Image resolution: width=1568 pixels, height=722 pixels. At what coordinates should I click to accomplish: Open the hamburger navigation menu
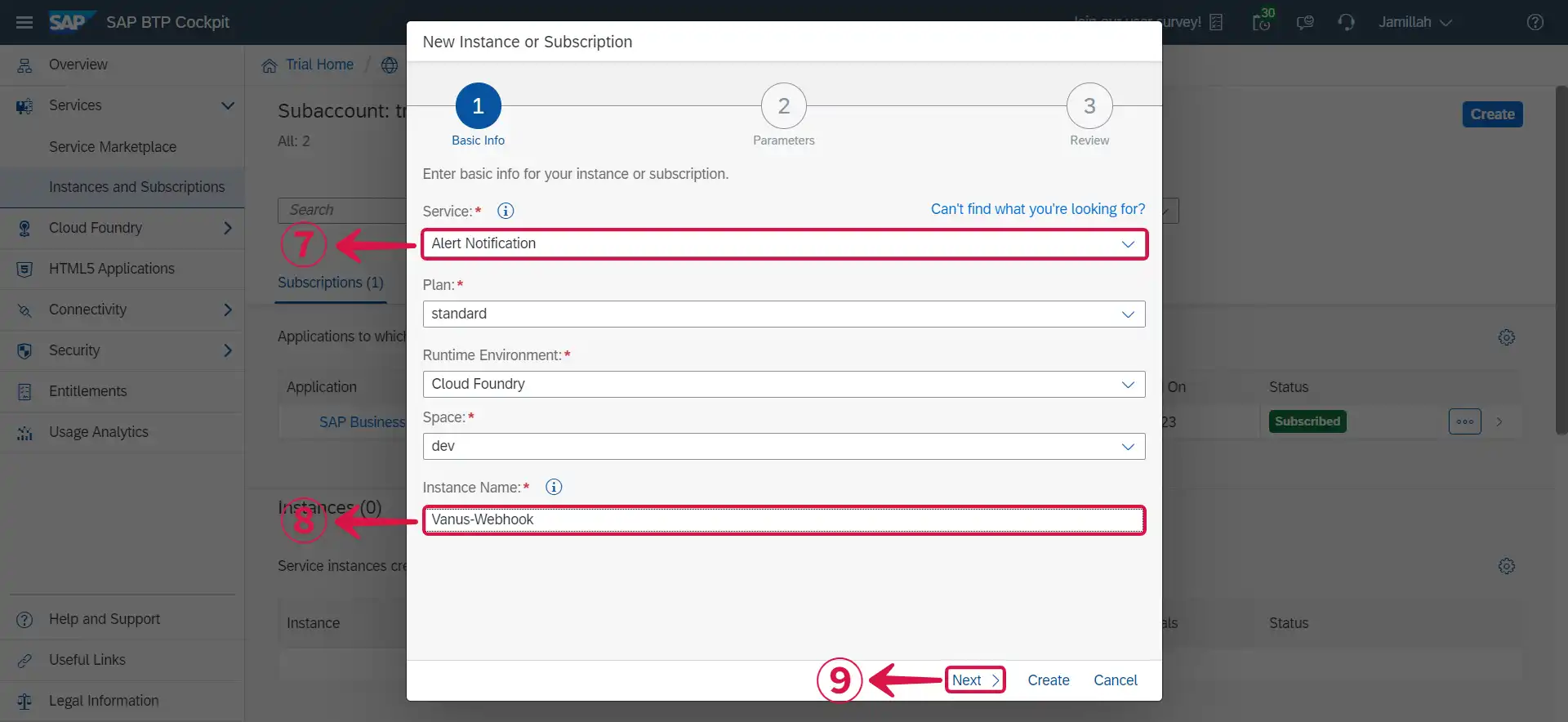24,22
